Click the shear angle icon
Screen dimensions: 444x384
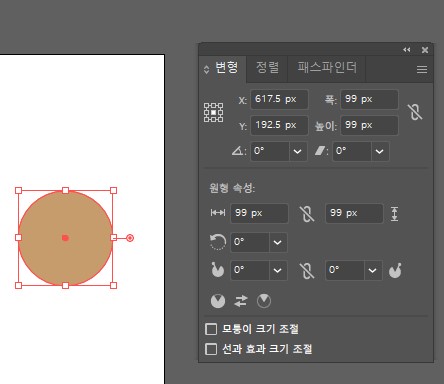coord(321,151)
